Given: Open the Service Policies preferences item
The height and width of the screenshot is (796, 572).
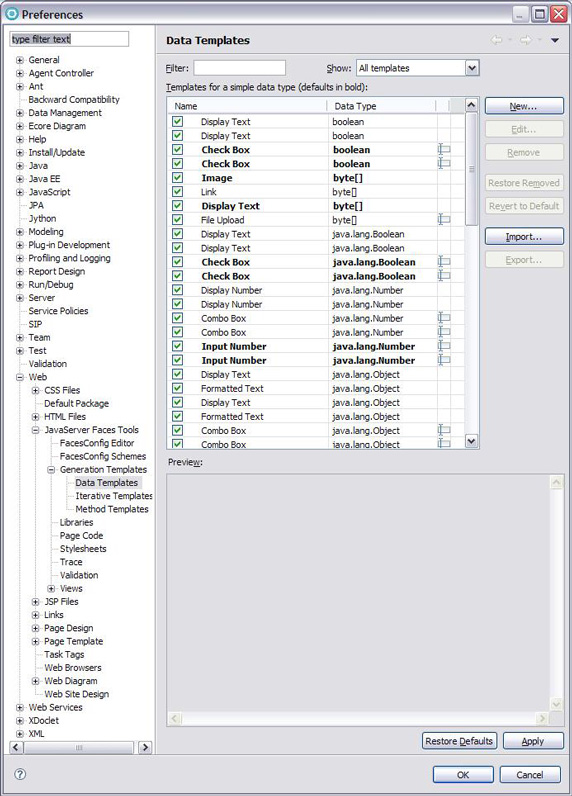Looking at the screenshot, I should pyautogui.click(x=58, y=311).
